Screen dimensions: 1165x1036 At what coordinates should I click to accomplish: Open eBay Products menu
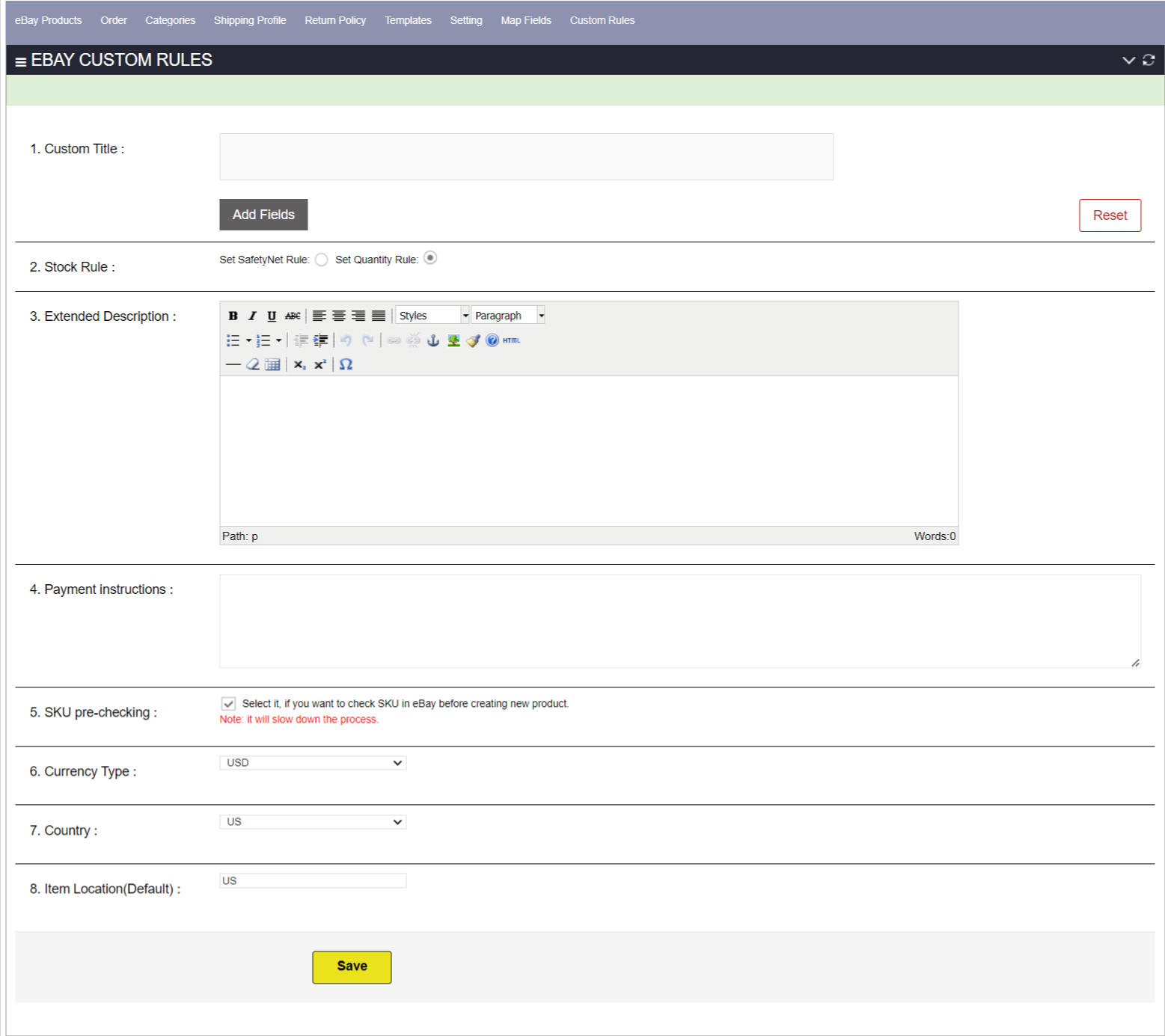[49, 20]
